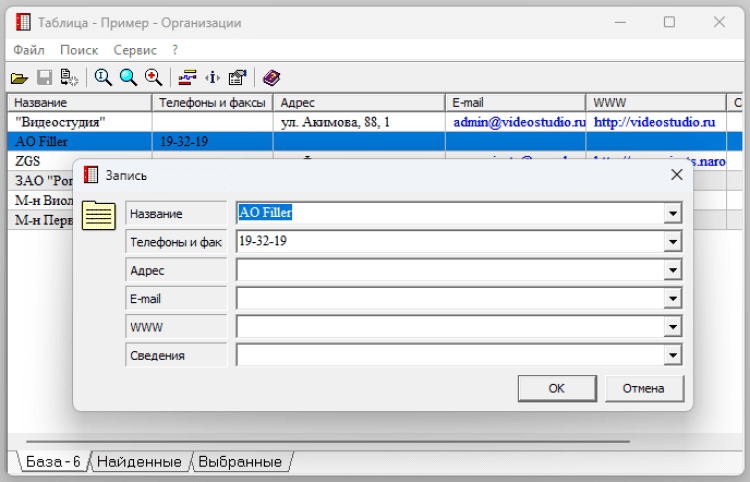Click the blue magnifier search icon

coord(128,77)
